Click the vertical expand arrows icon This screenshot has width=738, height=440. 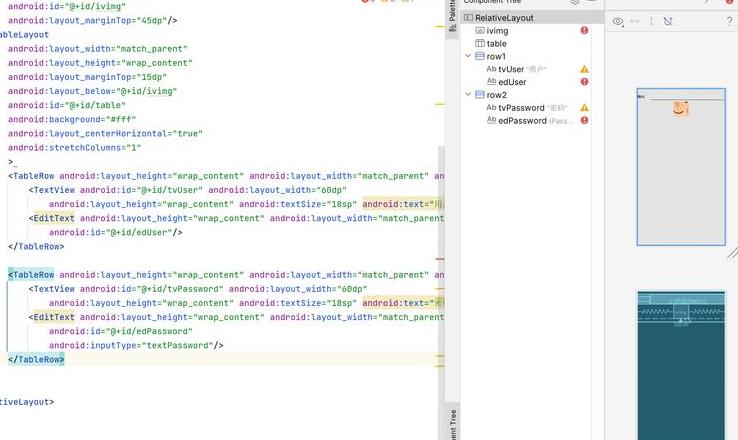pos(651,21)
